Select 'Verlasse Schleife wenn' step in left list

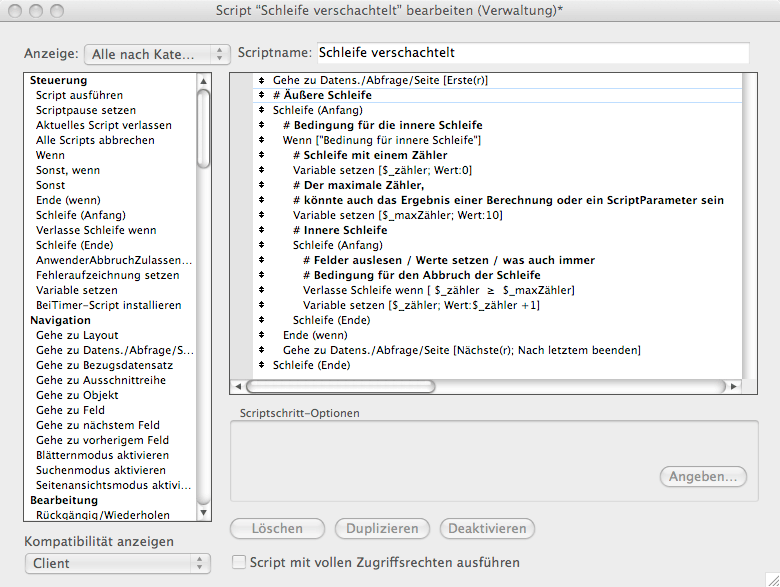point(96,230)
